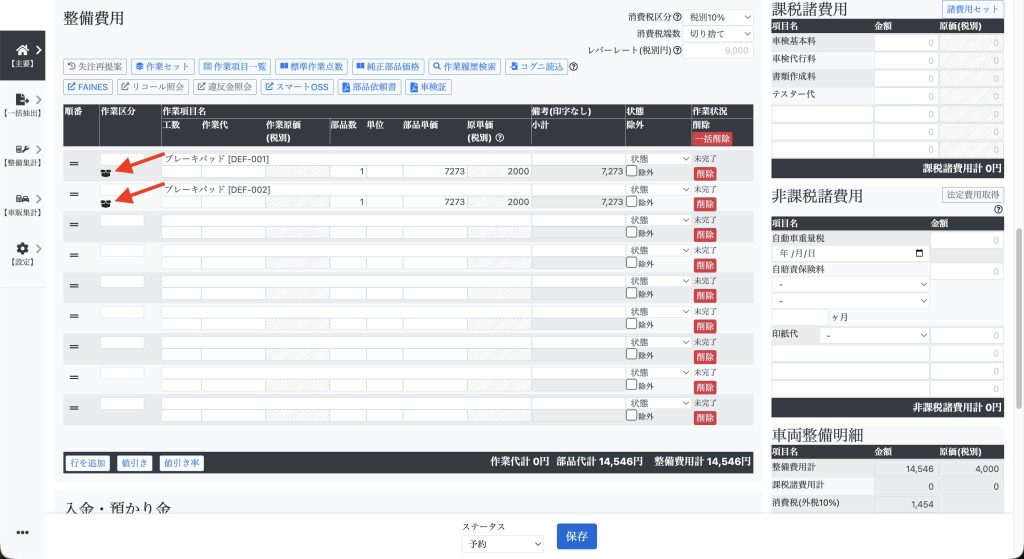
Task: Open 車検証 PDF button
Action: coord(428,87)
